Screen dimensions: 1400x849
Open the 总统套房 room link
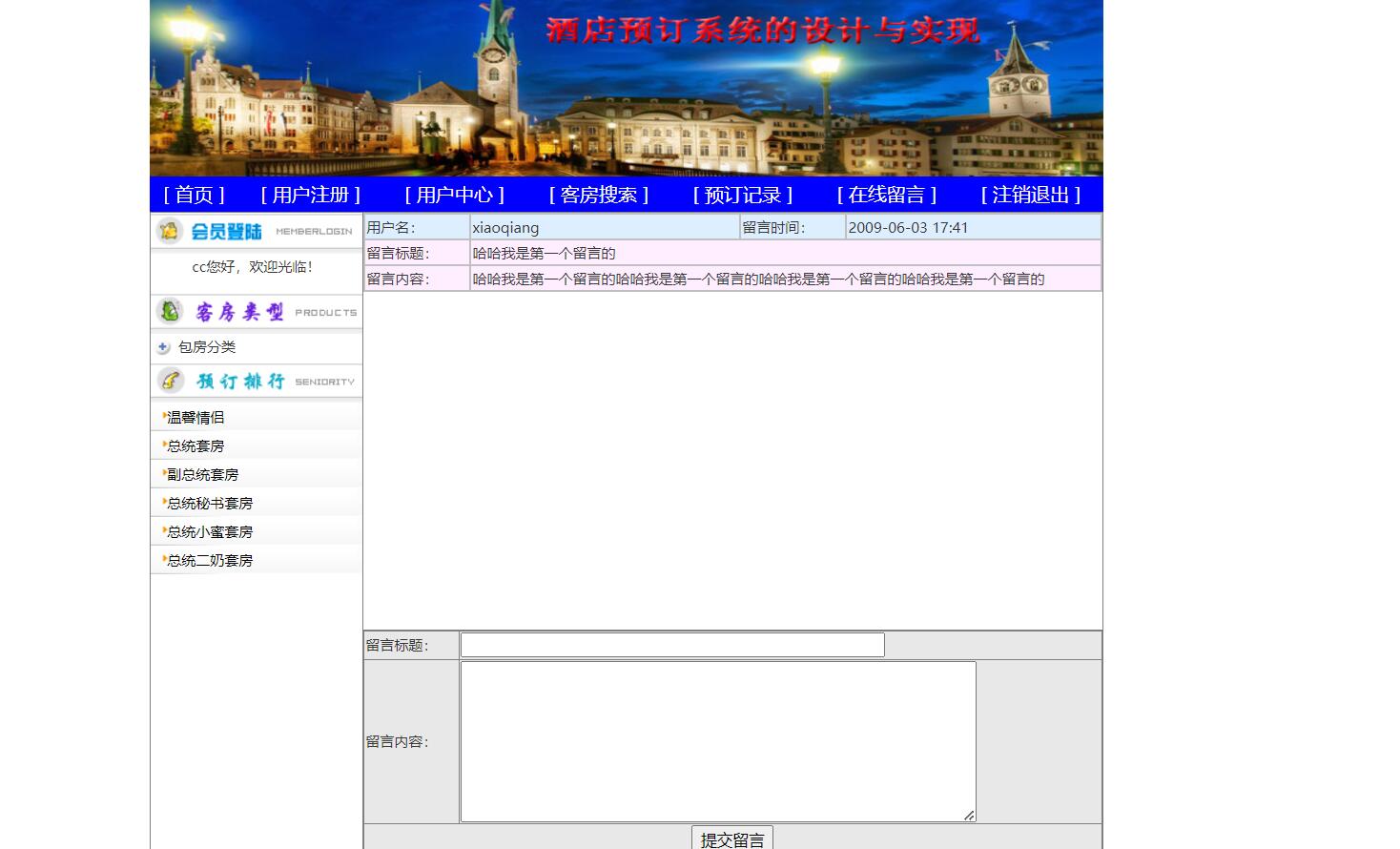[x=196, y=445]
